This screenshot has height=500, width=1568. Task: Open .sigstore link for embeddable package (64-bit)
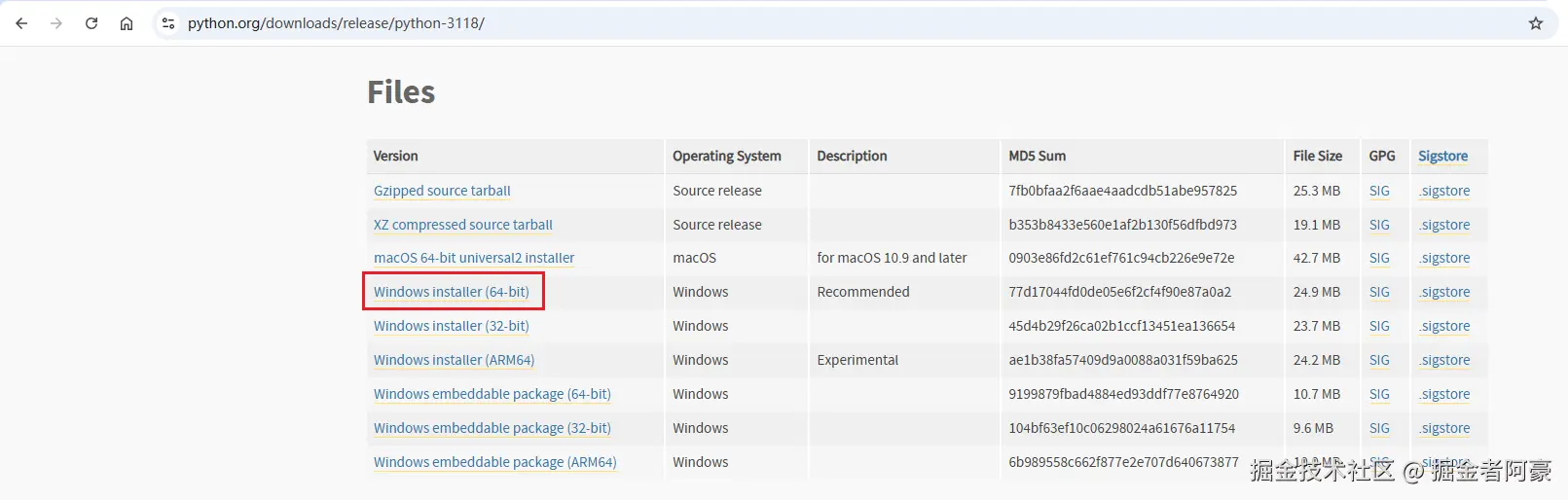[1444, 394]
